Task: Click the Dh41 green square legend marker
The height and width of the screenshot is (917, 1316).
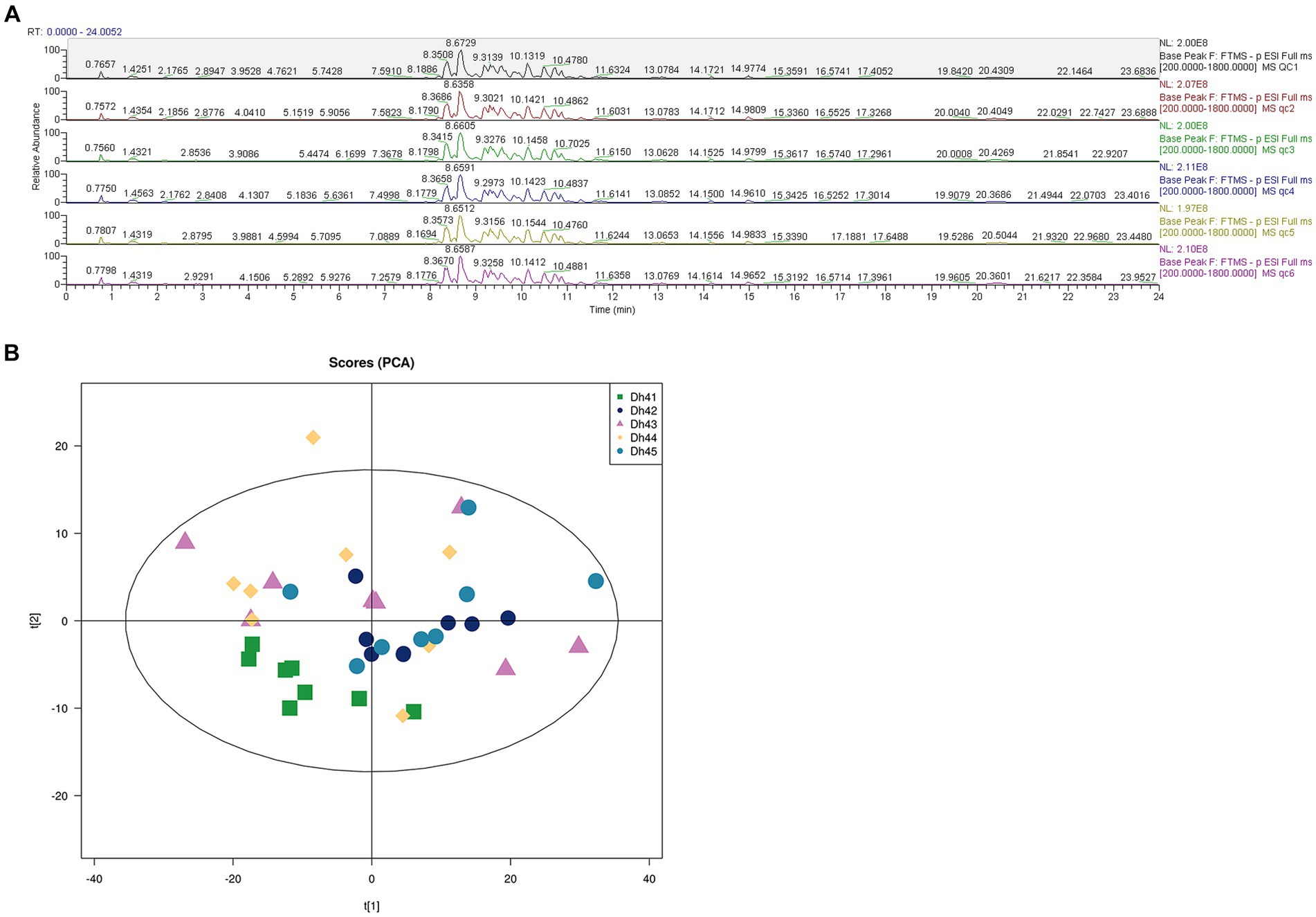Action: click(x=620, y=397)
